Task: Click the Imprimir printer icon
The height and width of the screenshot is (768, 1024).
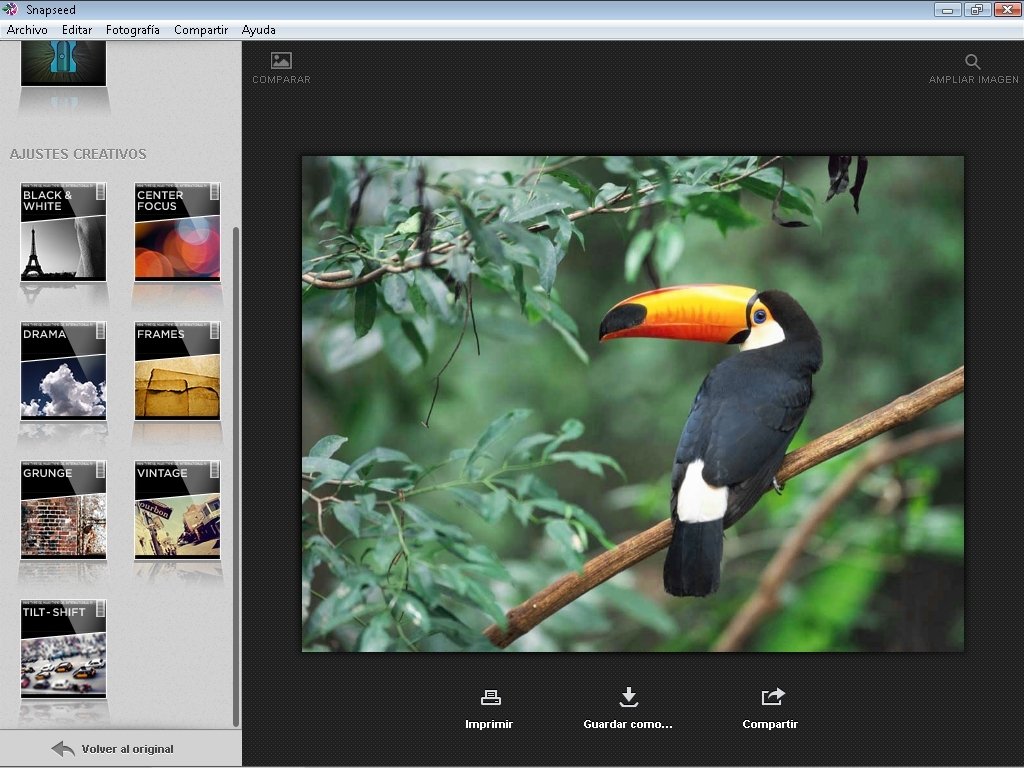Action: coord(490,697)
